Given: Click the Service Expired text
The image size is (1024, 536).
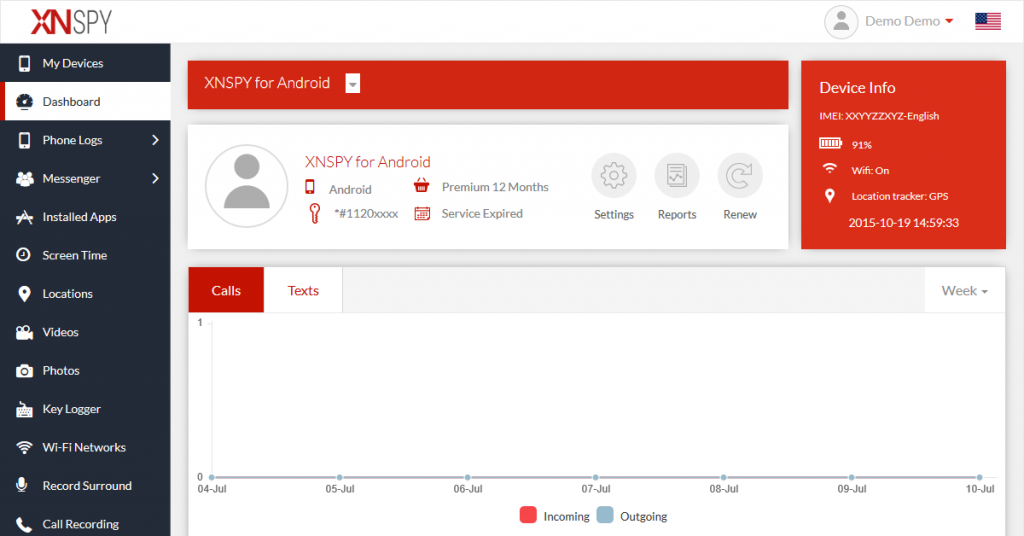Looking at the screenshot, I should (x=482, y=213).
